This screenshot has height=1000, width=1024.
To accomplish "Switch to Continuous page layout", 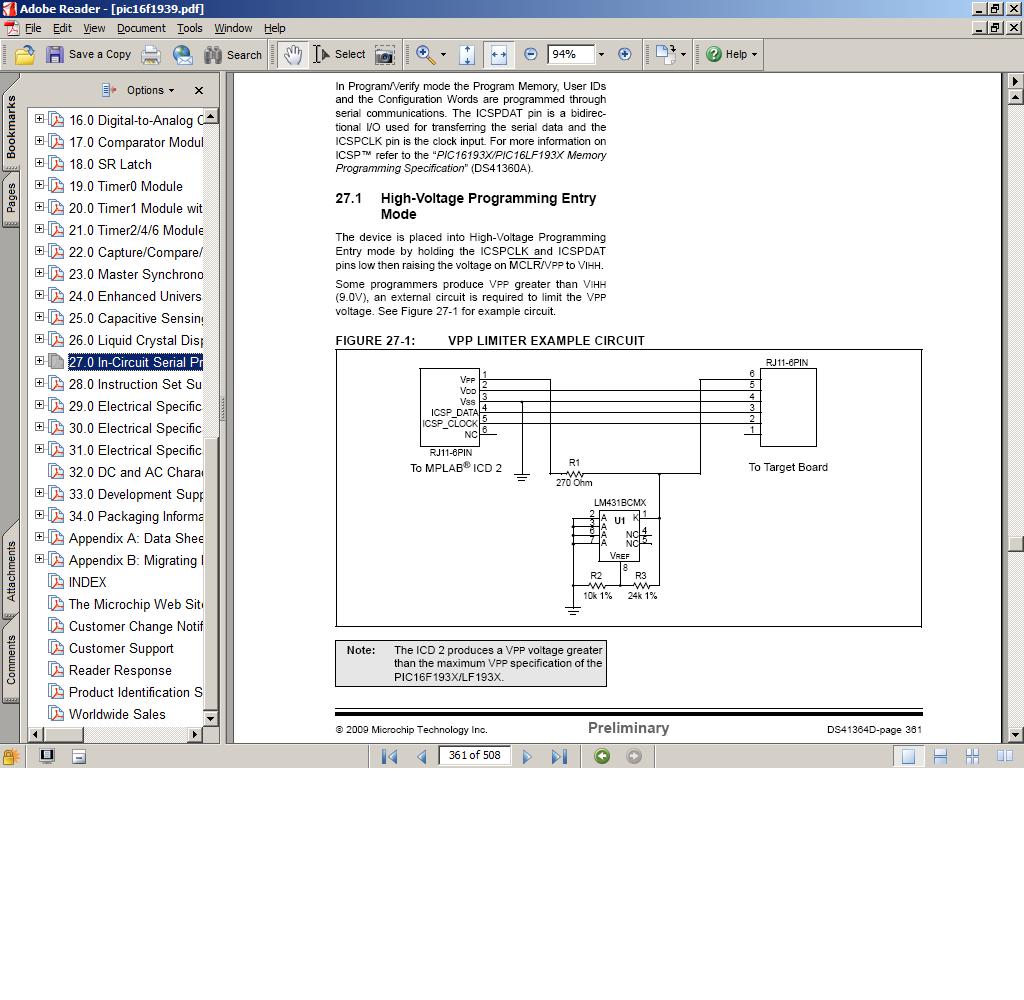I will (x=940, y=756).
